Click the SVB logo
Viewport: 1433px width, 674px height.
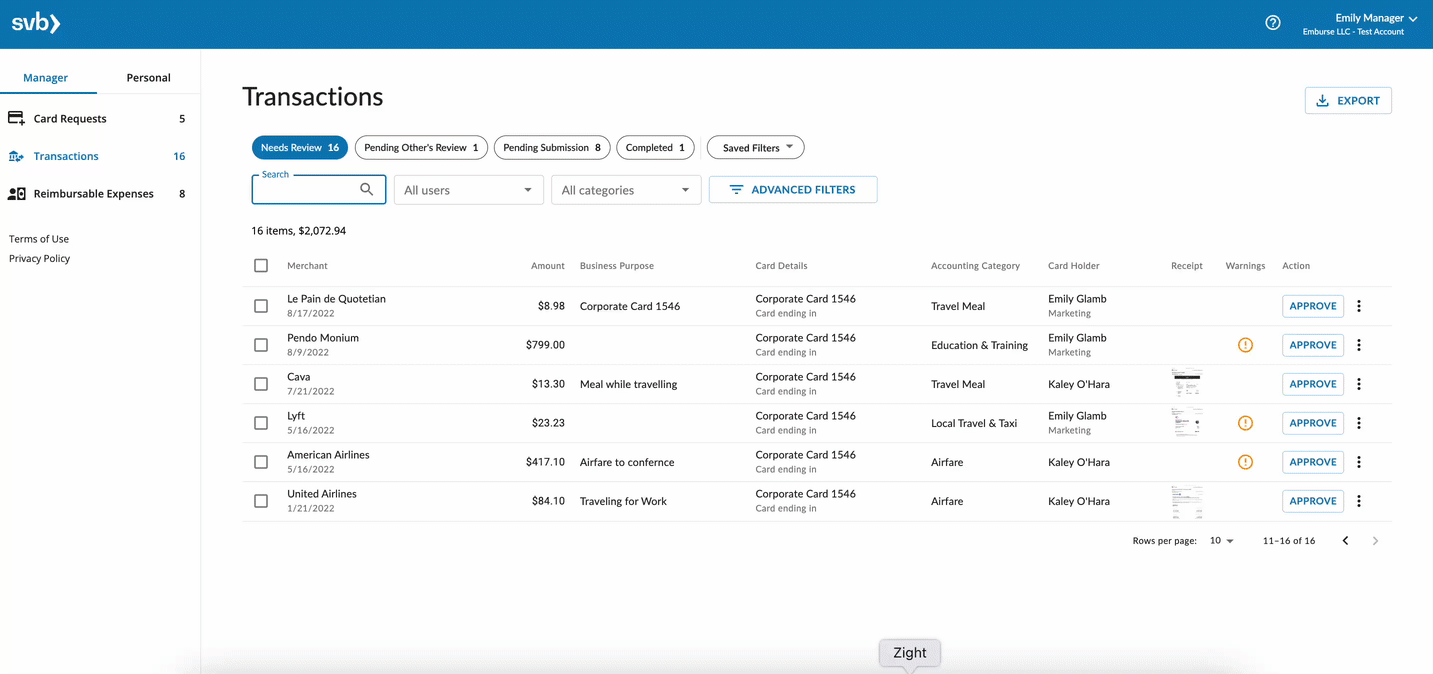[36, 23]
